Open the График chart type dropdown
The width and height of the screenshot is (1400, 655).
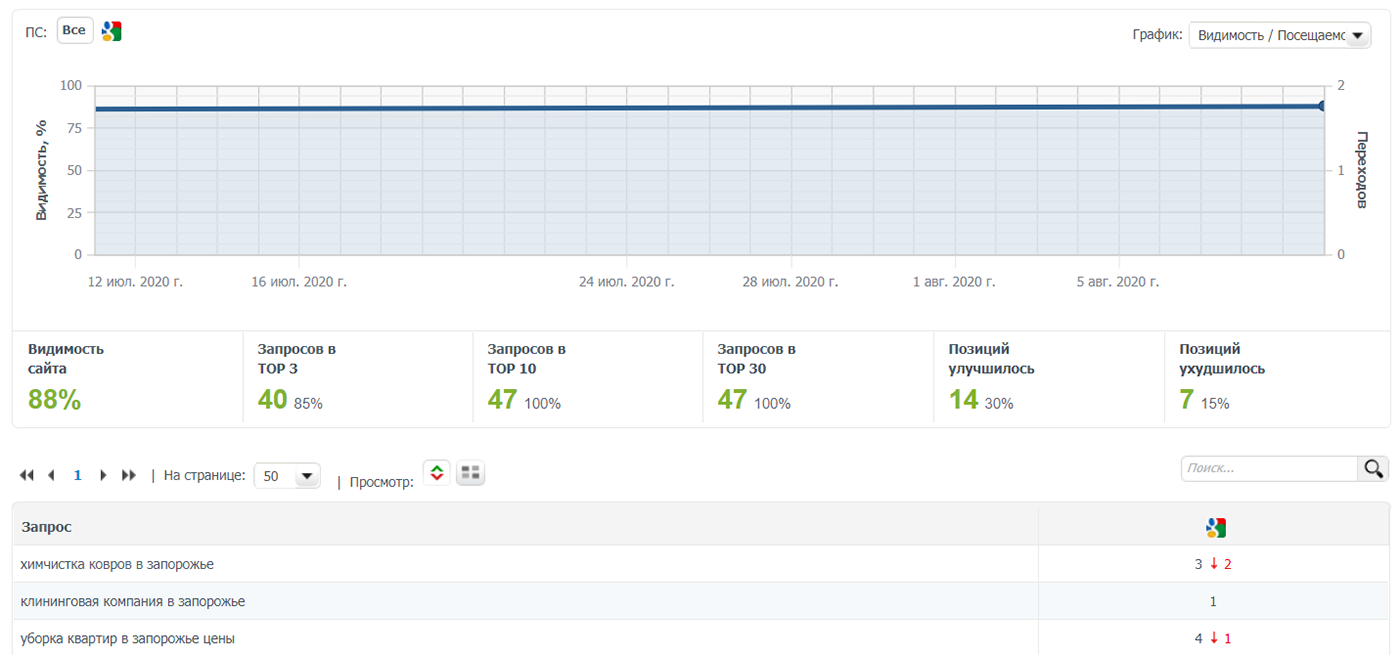click(1279, 36)
